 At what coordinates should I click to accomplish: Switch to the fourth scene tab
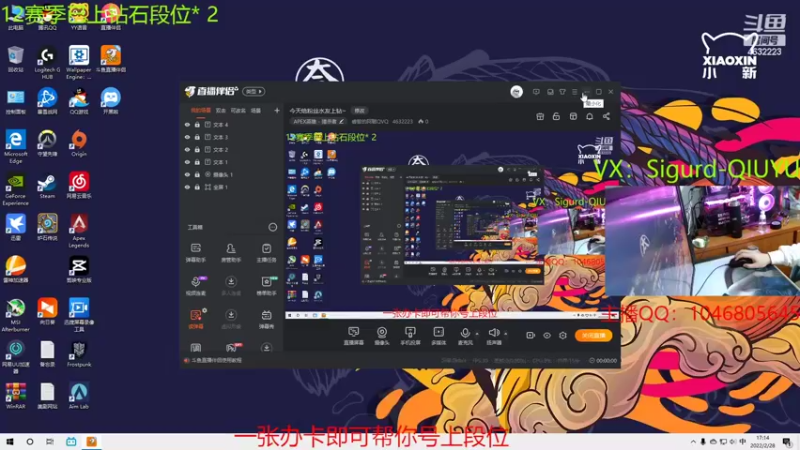pyautogui.click(x=256, y=110)
